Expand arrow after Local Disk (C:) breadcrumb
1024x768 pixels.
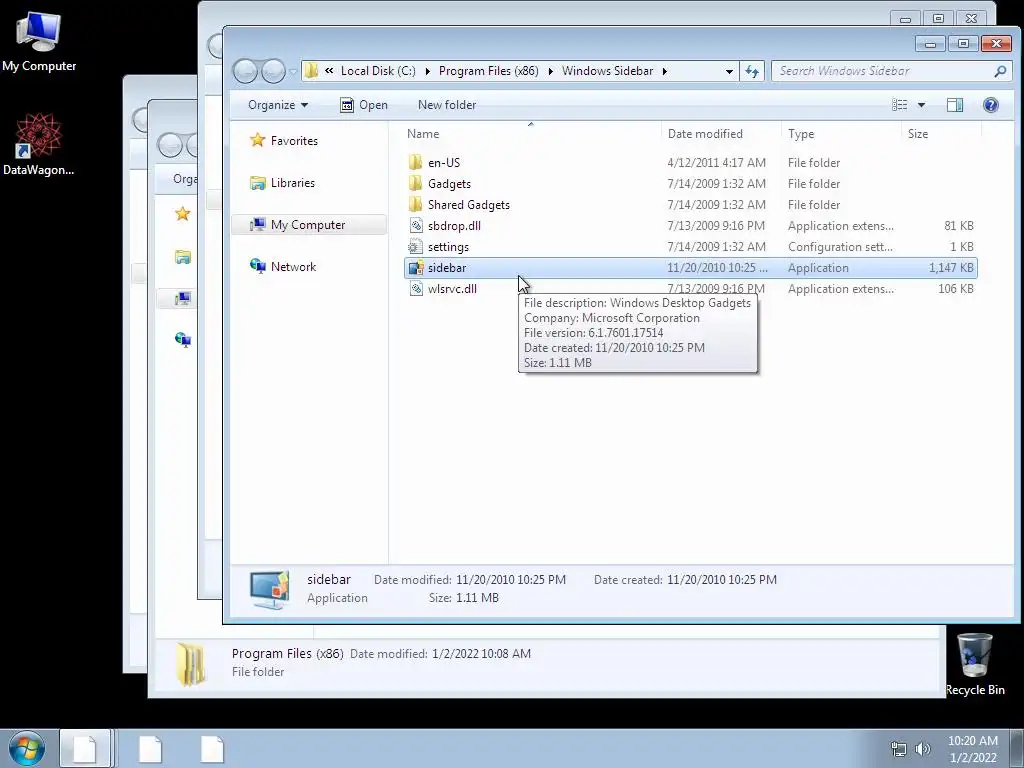[427, 71]
